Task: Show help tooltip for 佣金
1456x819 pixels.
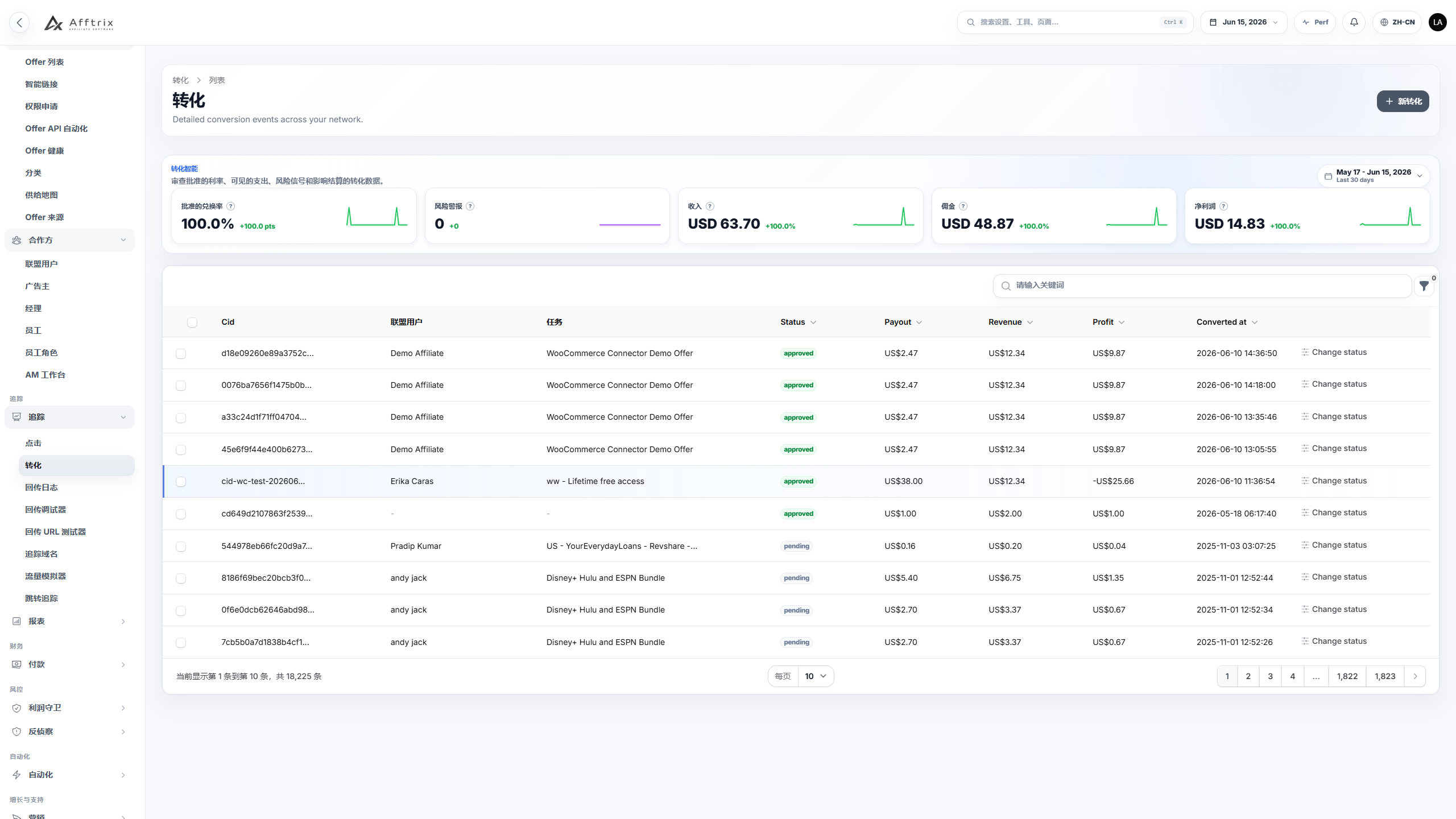Action: pos(963,206)
